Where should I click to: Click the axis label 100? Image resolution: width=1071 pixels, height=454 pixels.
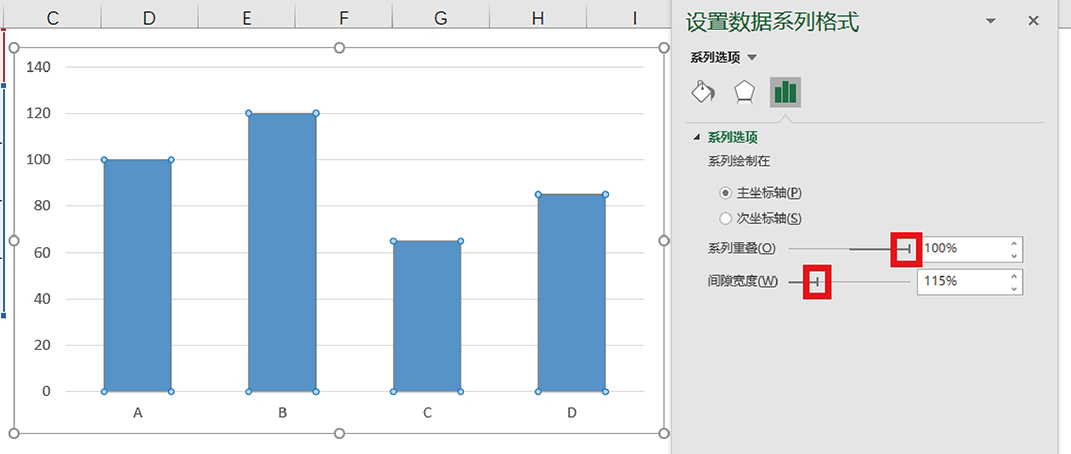point(39,160)
